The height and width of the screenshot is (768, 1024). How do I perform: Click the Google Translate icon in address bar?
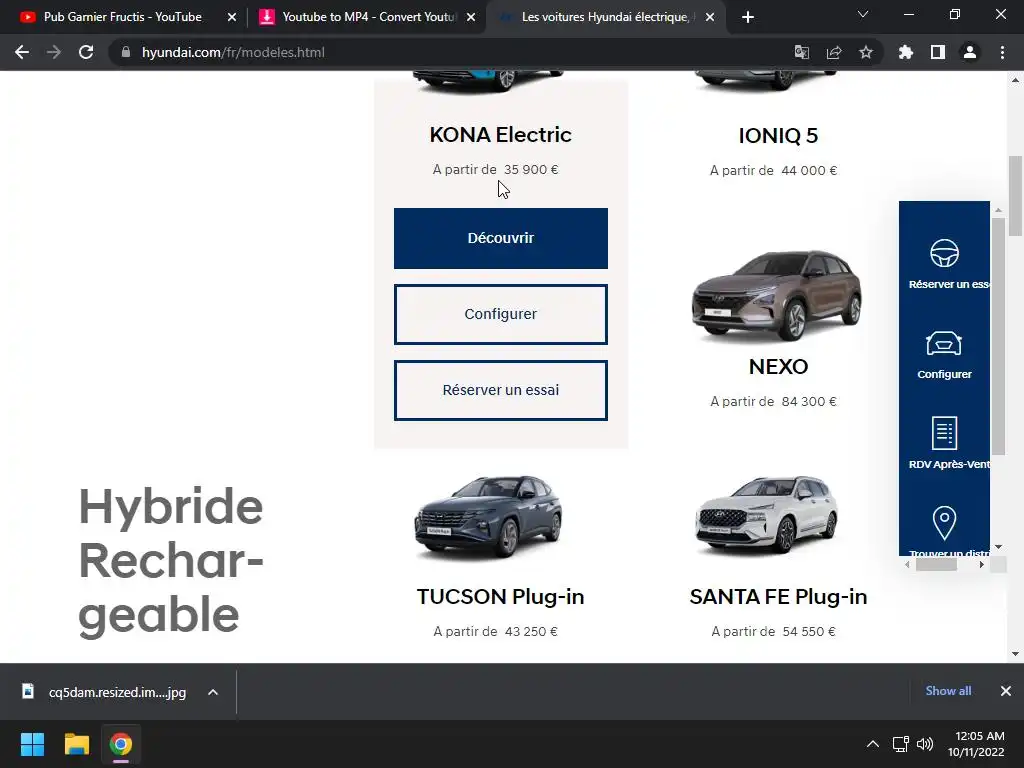point(801,52)
